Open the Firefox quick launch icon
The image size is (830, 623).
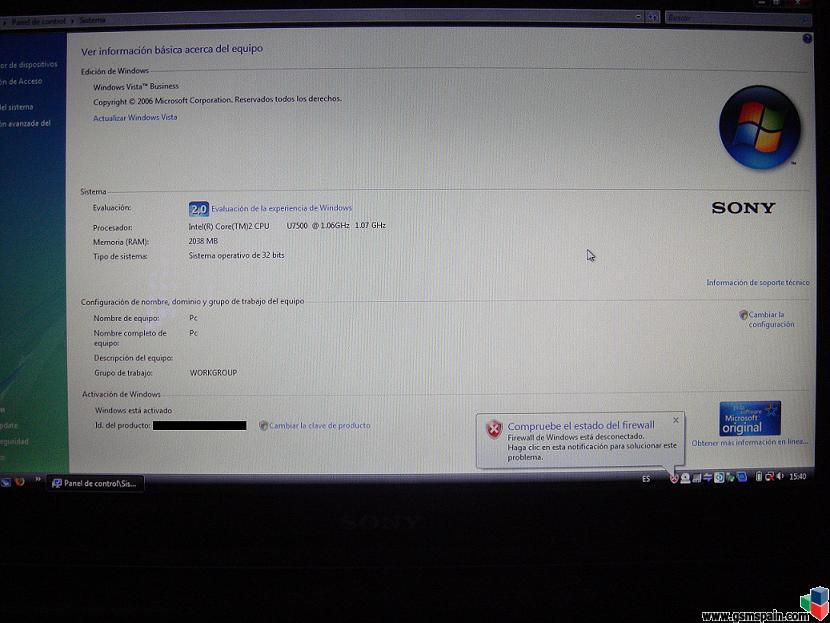(20, 482)
